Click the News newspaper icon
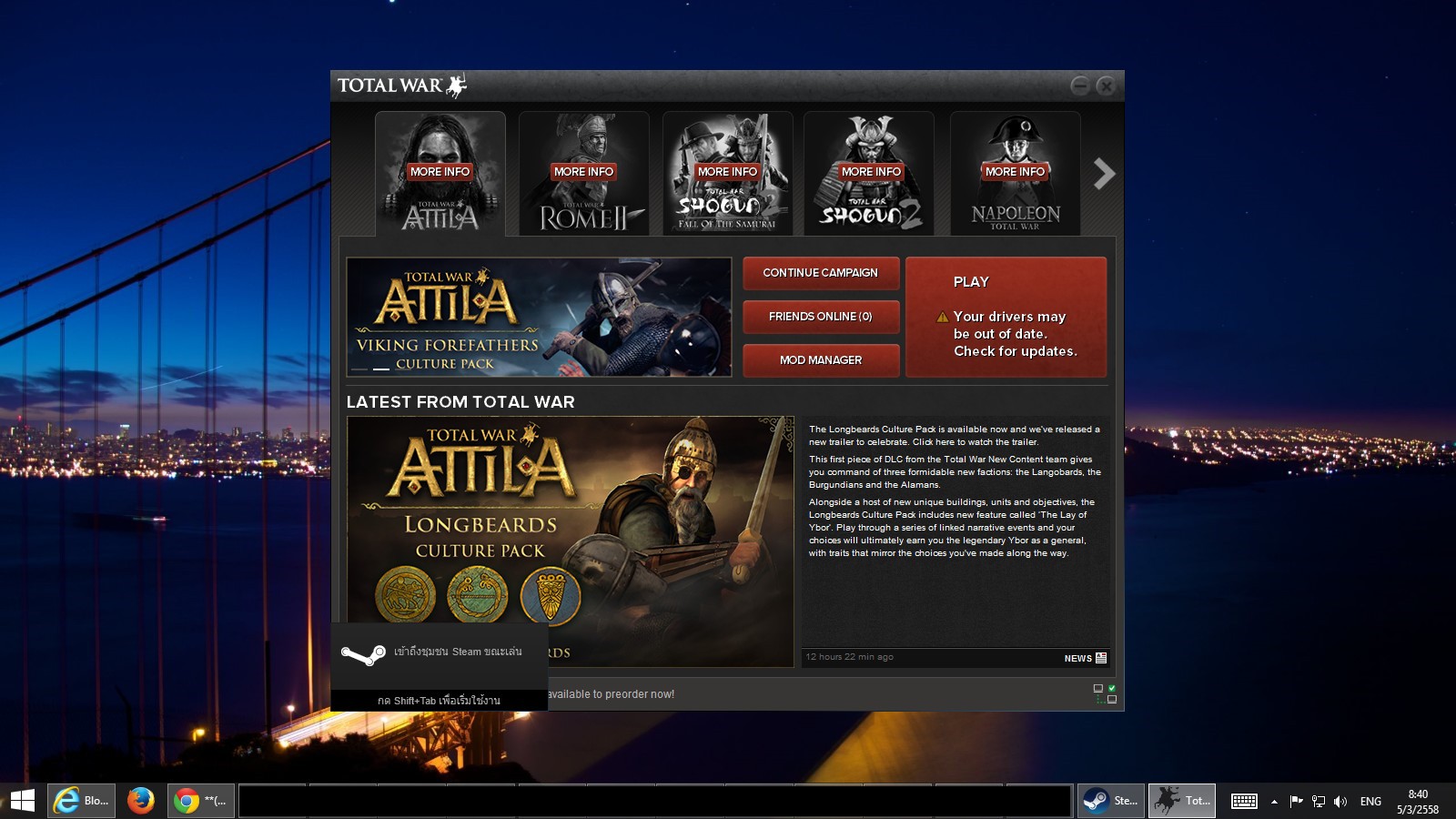The image size is (1456, 819). pyautogui.click(x=1101, y=658)
